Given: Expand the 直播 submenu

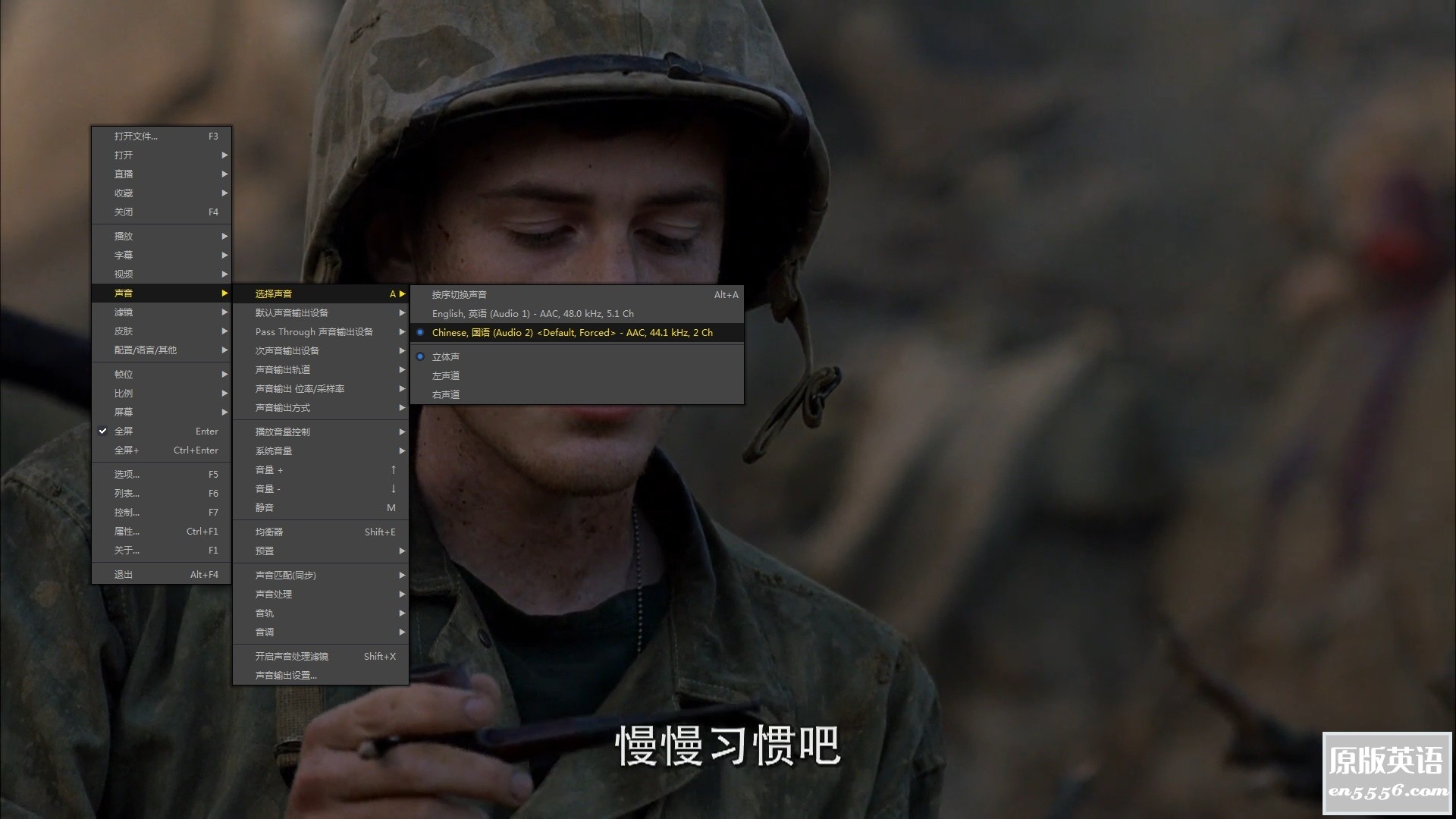Looking at the screenshot, I should [x=162, y=174].
